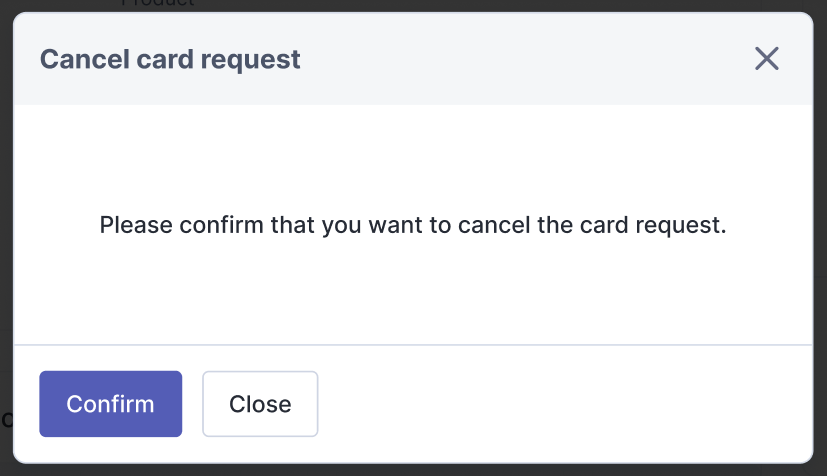The width and height of the screenshot is (827, 476).
Task: Choose Close next to Confirm
Action: point(260,404)
